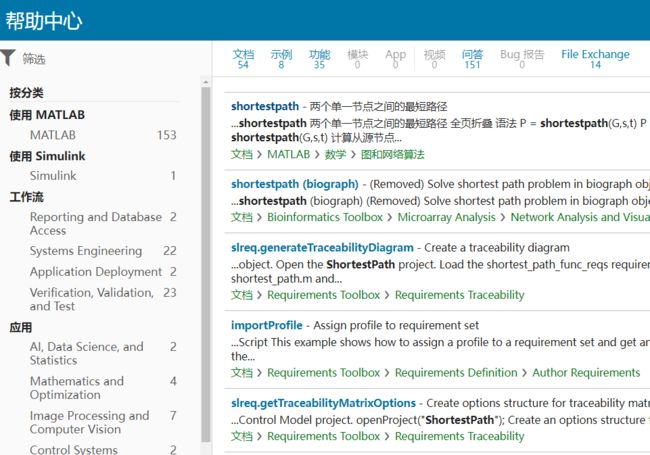Open the shortestpath (biograph) result link
This screenshot has width=650, height=455.
point(295,184)
